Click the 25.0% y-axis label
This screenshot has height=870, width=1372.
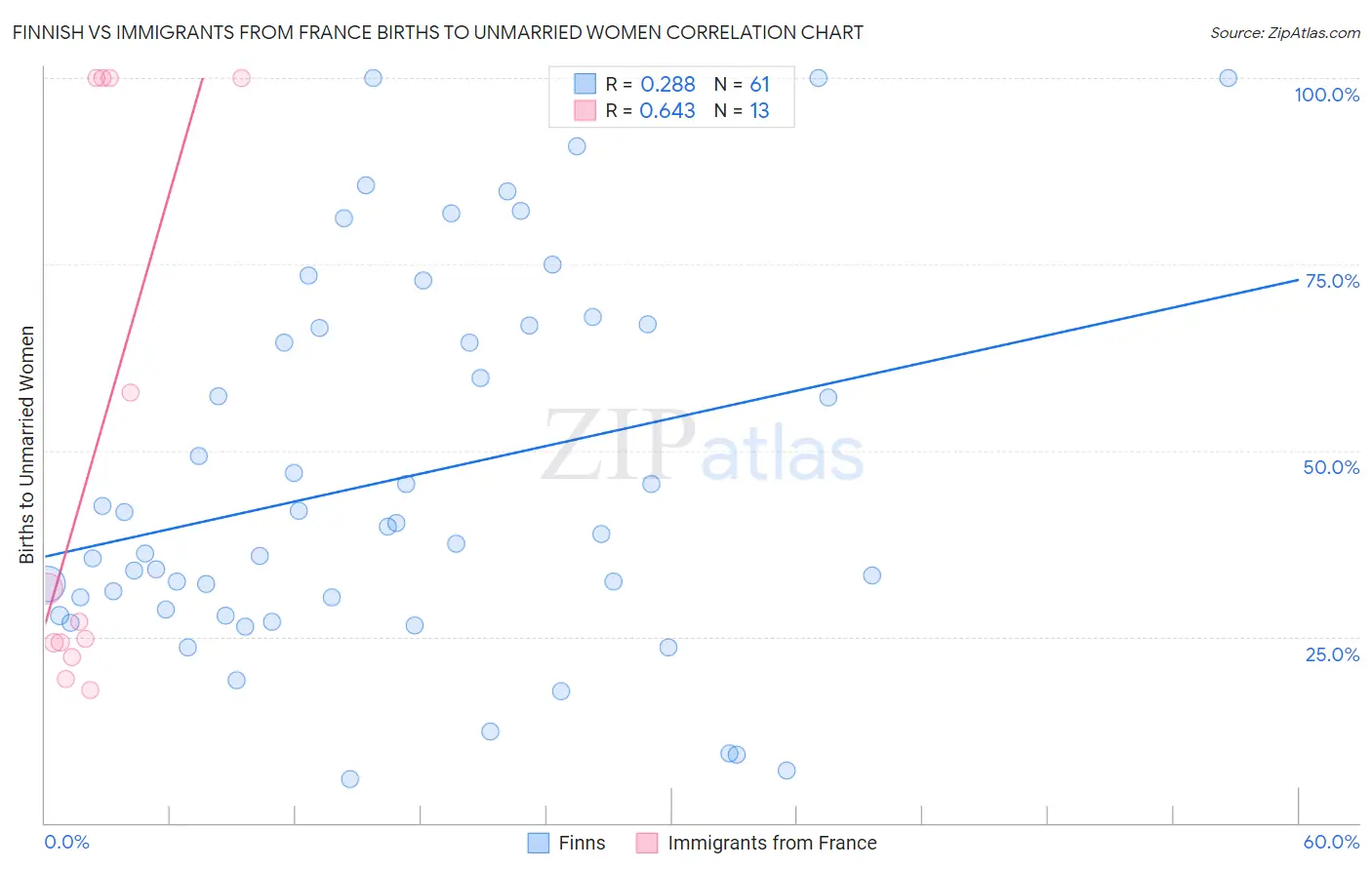pyautogui.click(x=1332, y=653)
